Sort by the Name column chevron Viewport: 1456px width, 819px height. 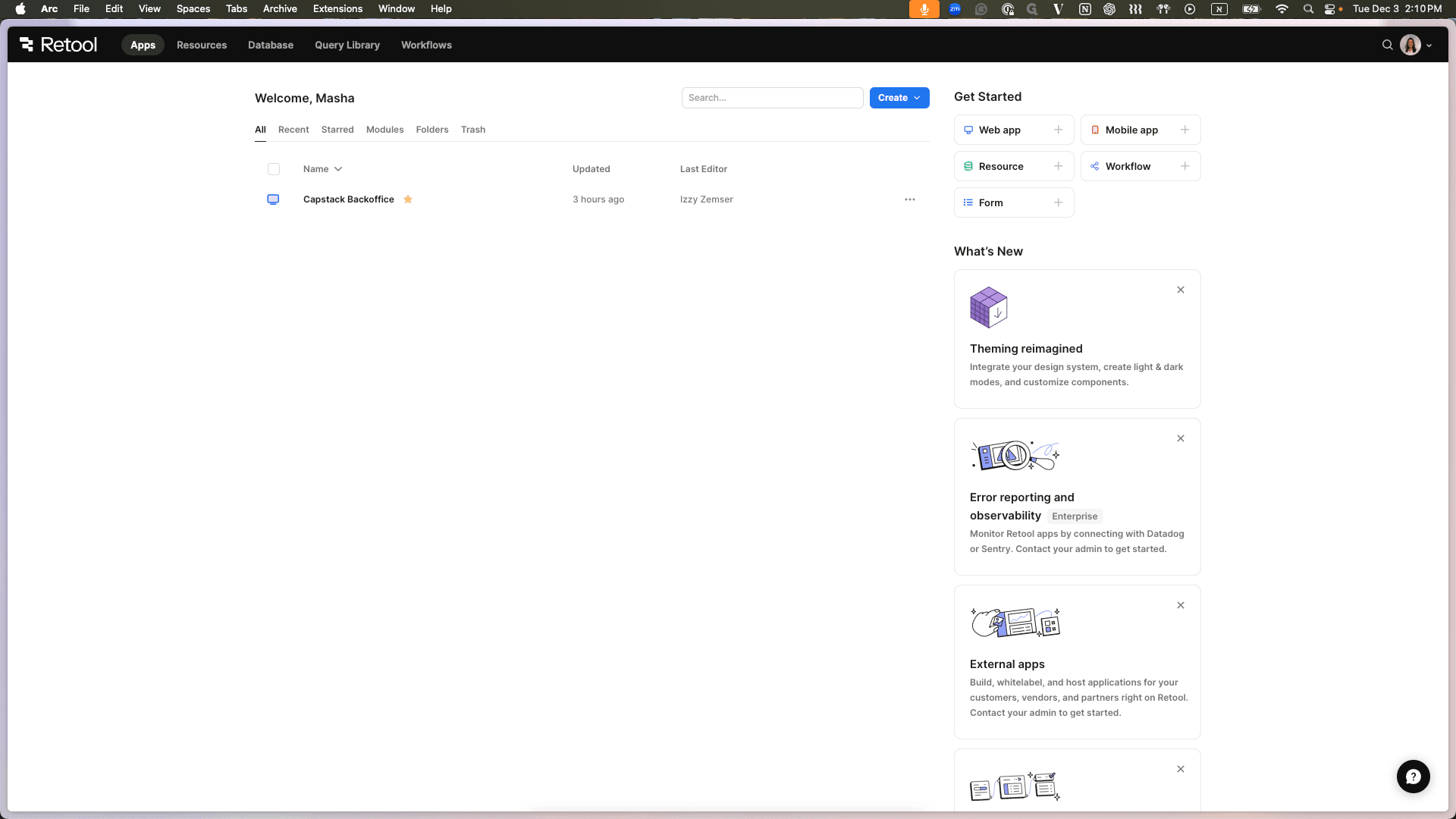pos(338,169)
